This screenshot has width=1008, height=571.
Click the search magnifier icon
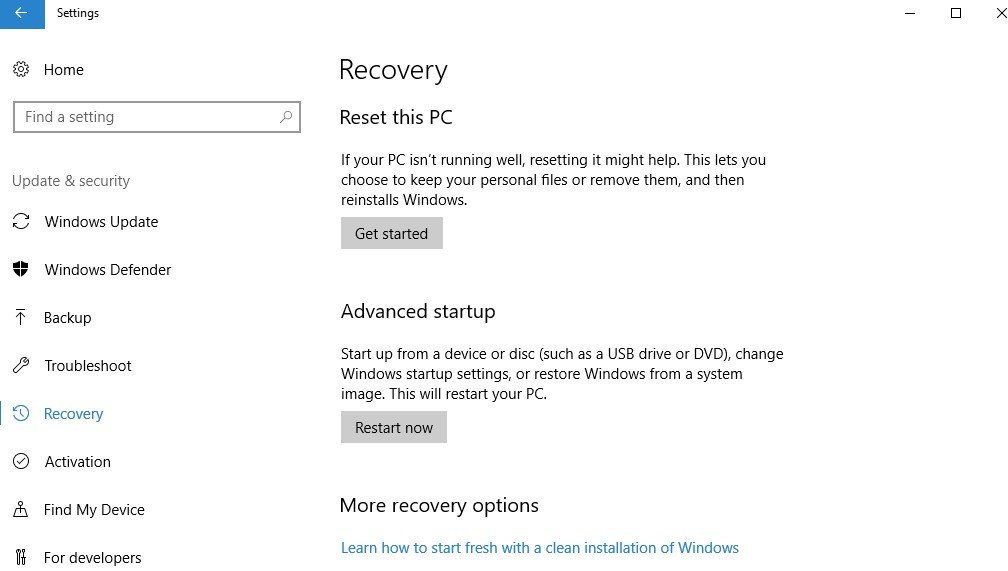(x=286, y=117)
